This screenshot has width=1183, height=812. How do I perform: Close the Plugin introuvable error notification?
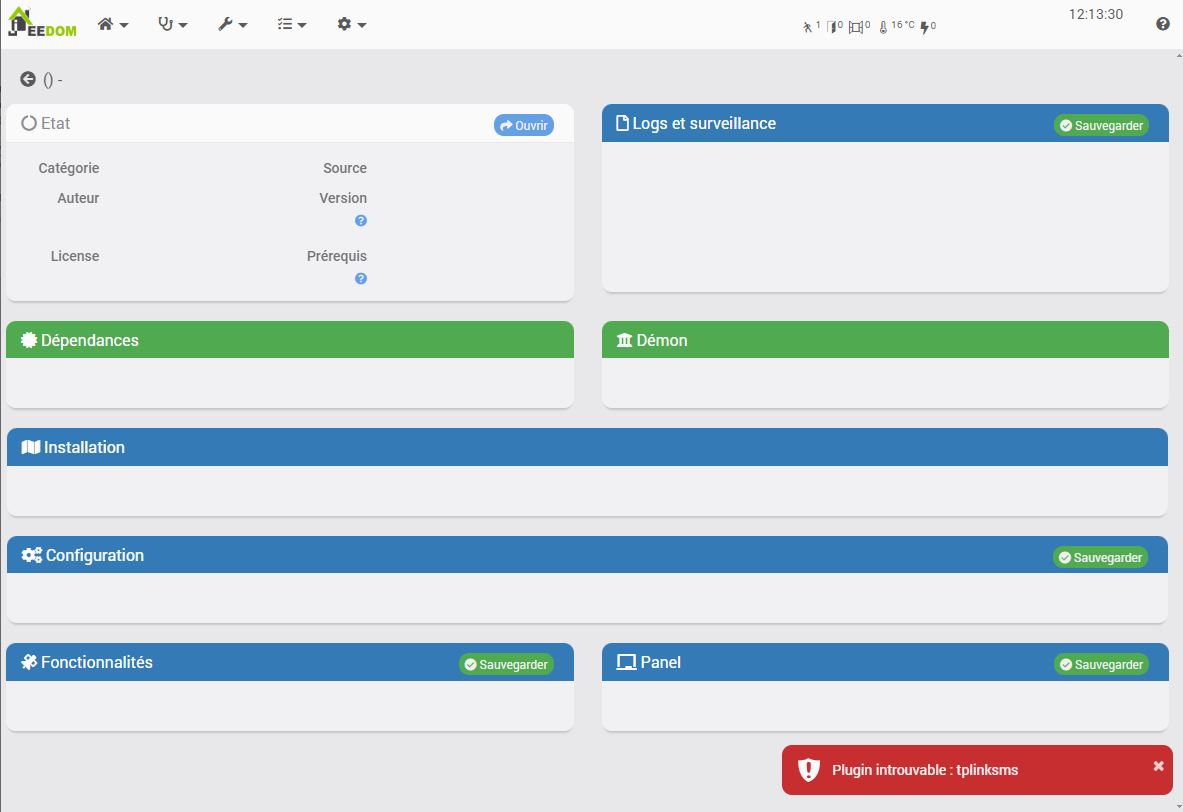coord(1158,766)
